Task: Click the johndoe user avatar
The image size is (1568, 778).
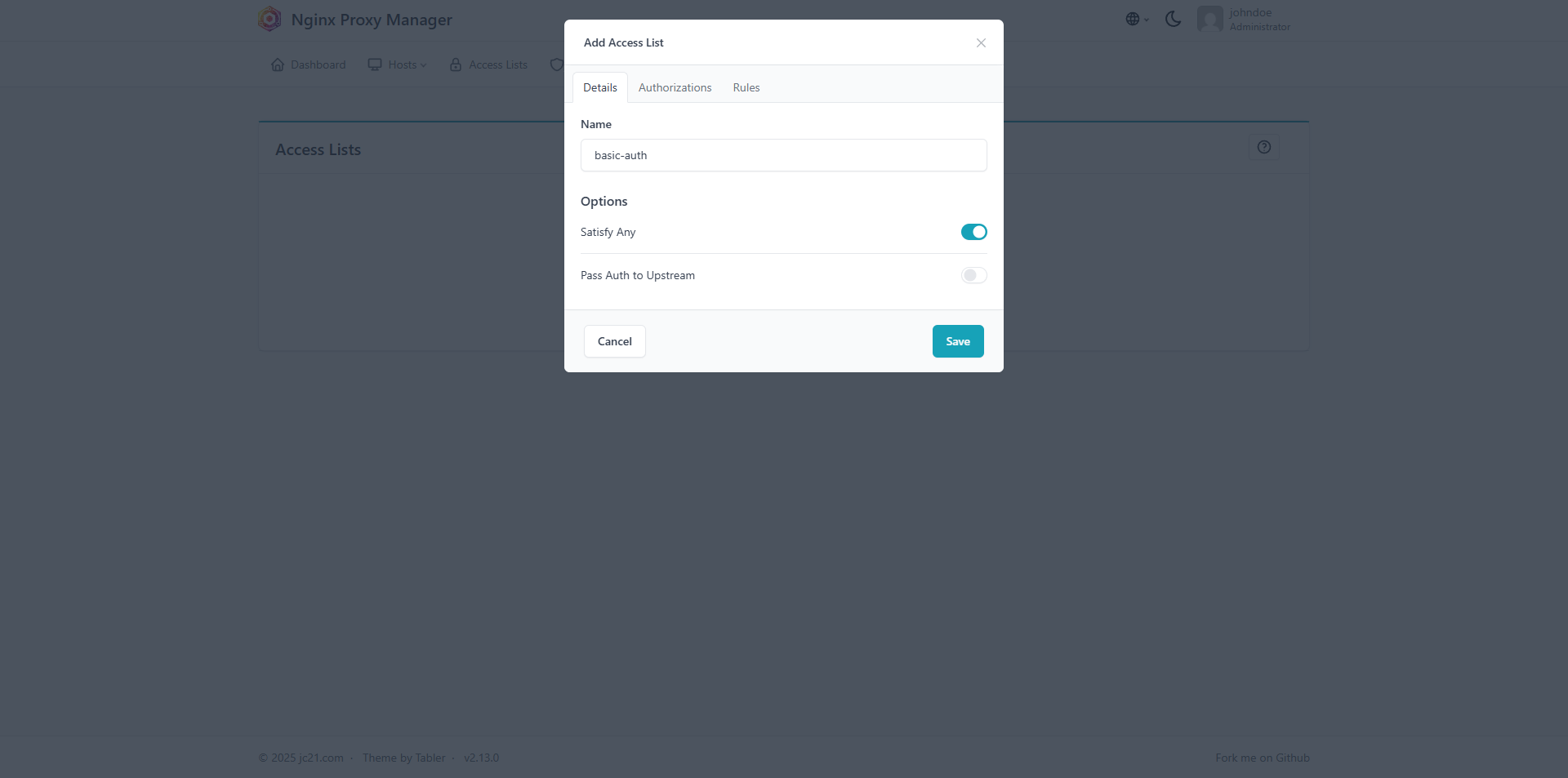Action: [1209, 19]
